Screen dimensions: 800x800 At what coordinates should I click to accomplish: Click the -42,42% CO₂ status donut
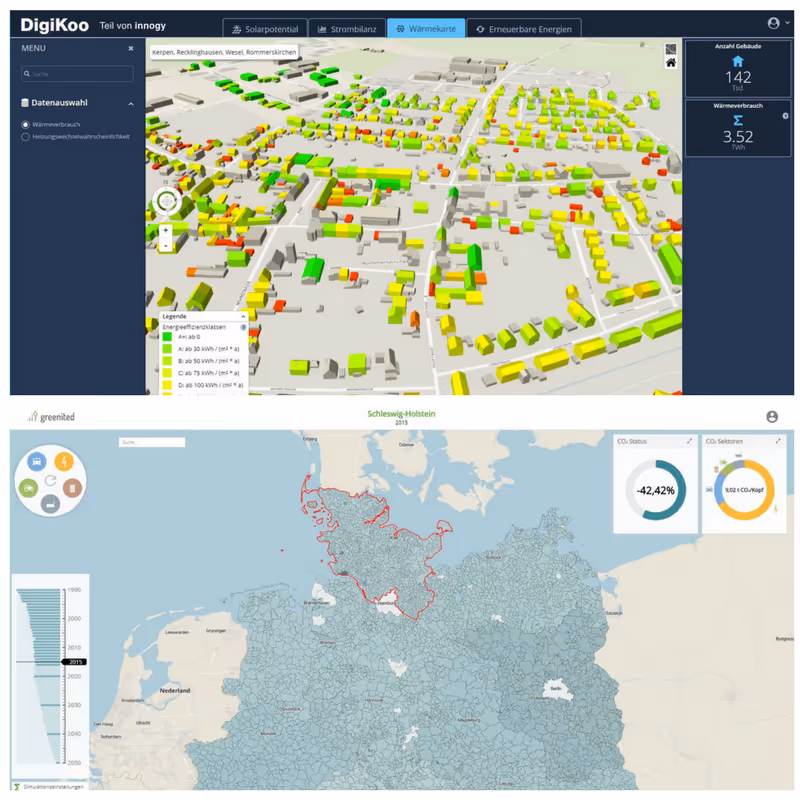click(x=655, y=490)
